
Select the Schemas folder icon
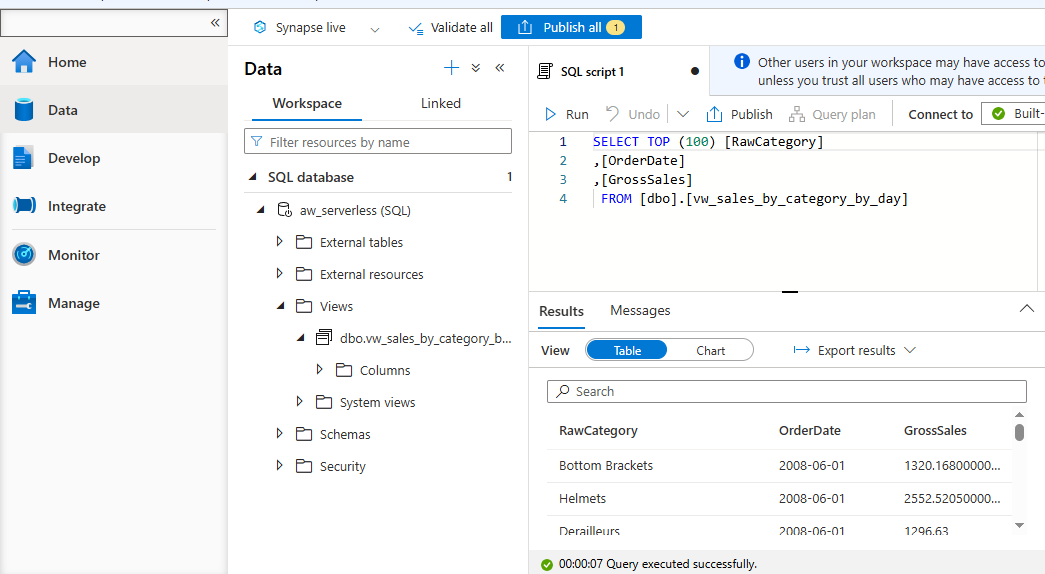click(x=304, y=434)
